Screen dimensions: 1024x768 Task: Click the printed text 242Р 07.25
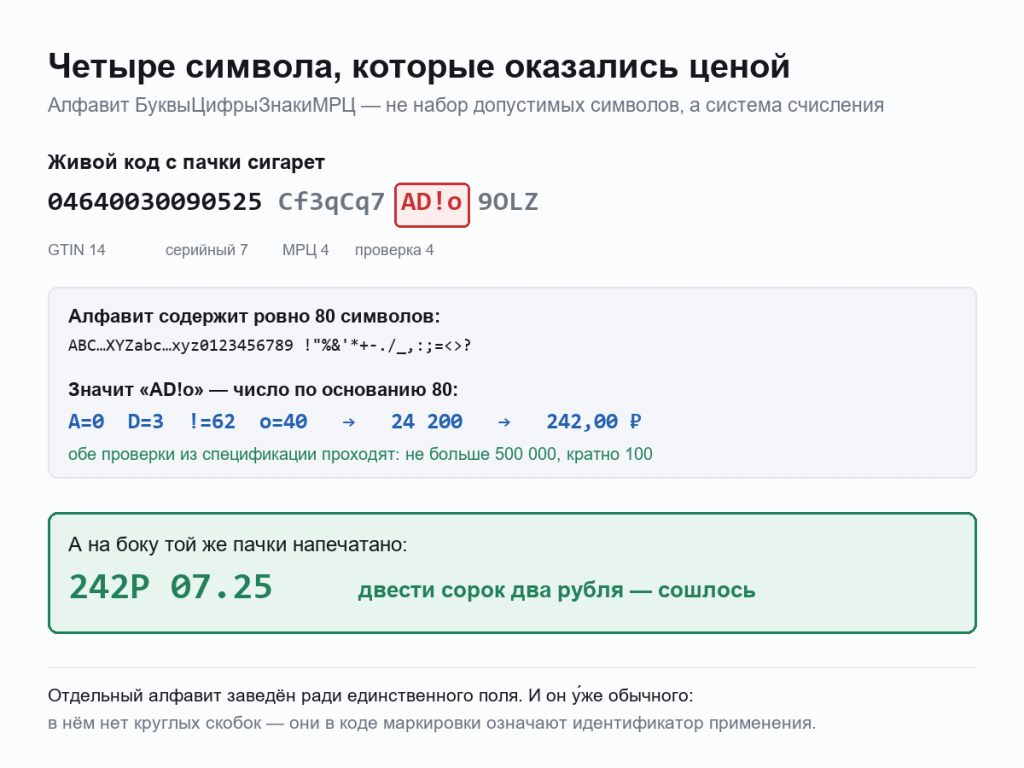[x=170, y=587]
